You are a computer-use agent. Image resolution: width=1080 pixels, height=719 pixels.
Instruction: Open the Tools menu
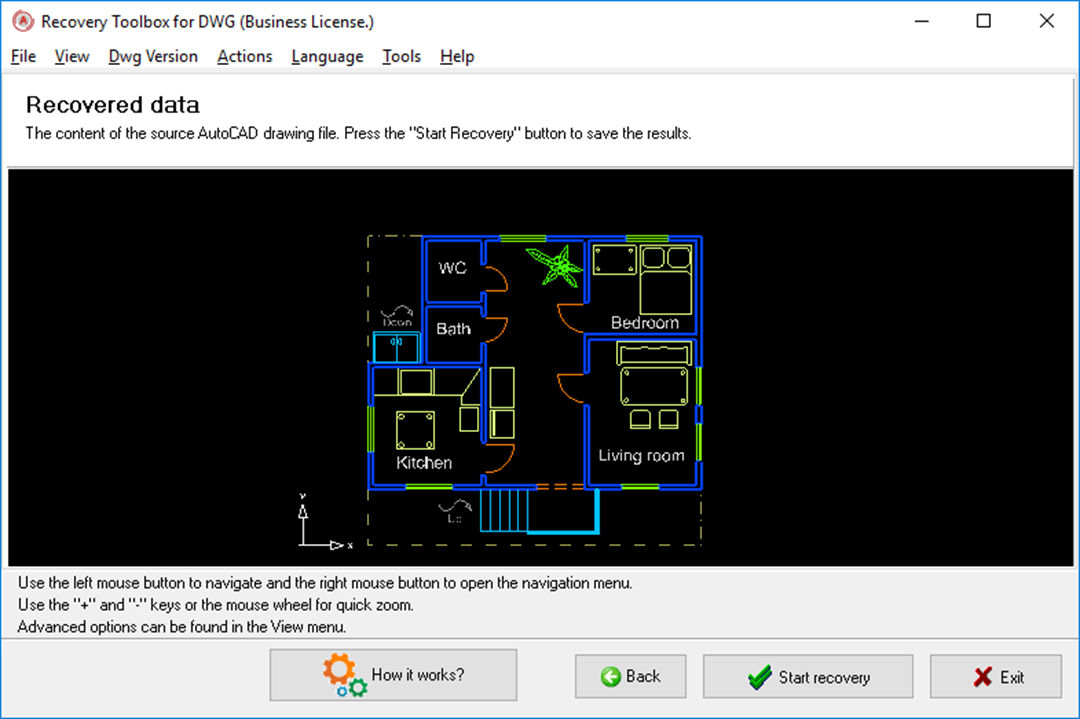pyautogui.click(x=402, y=56)
